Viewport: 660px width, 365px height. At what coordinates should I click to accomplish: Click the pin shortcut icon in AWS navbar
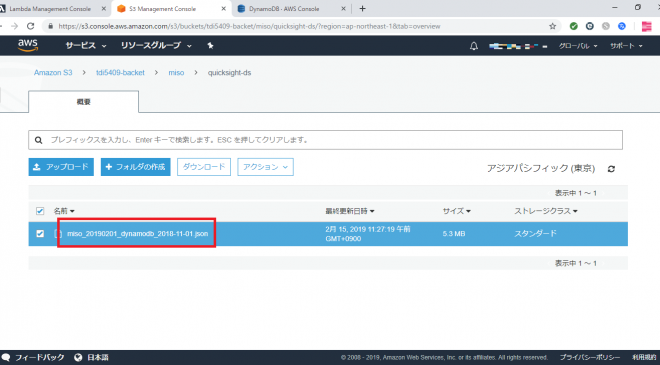point(210,45)
